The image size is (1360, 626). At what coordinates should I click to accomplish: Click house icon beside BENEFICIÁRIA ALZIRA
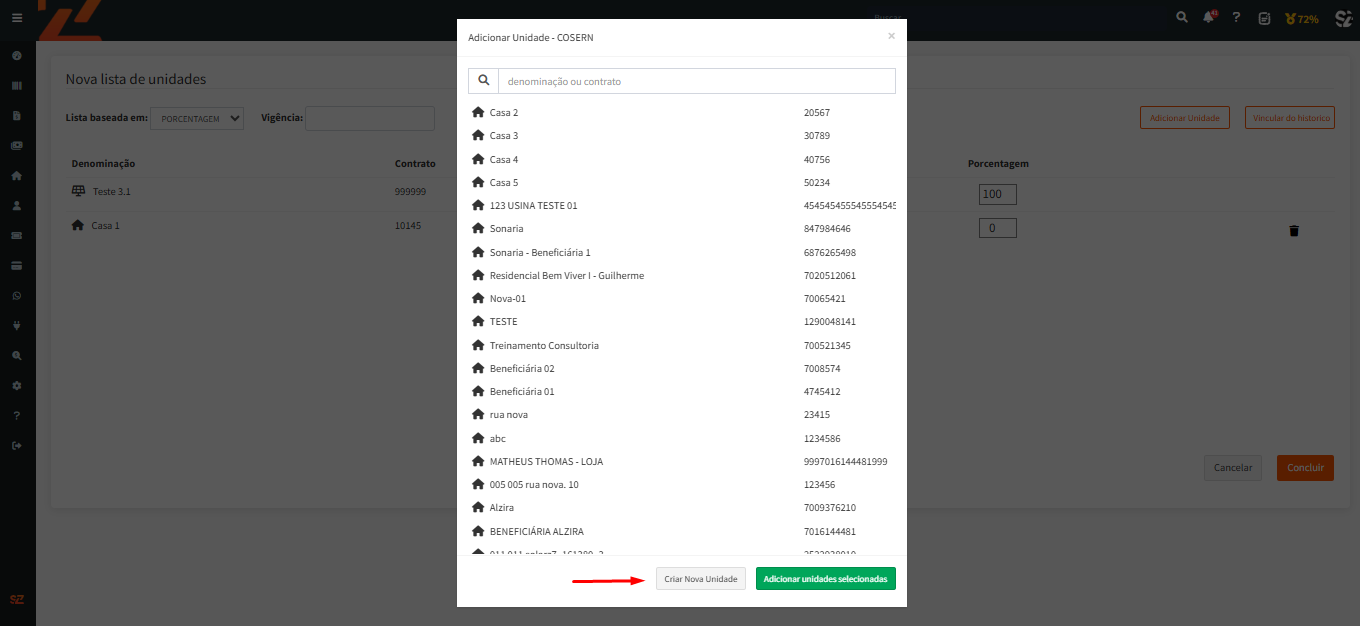click(x=478, y=531)
